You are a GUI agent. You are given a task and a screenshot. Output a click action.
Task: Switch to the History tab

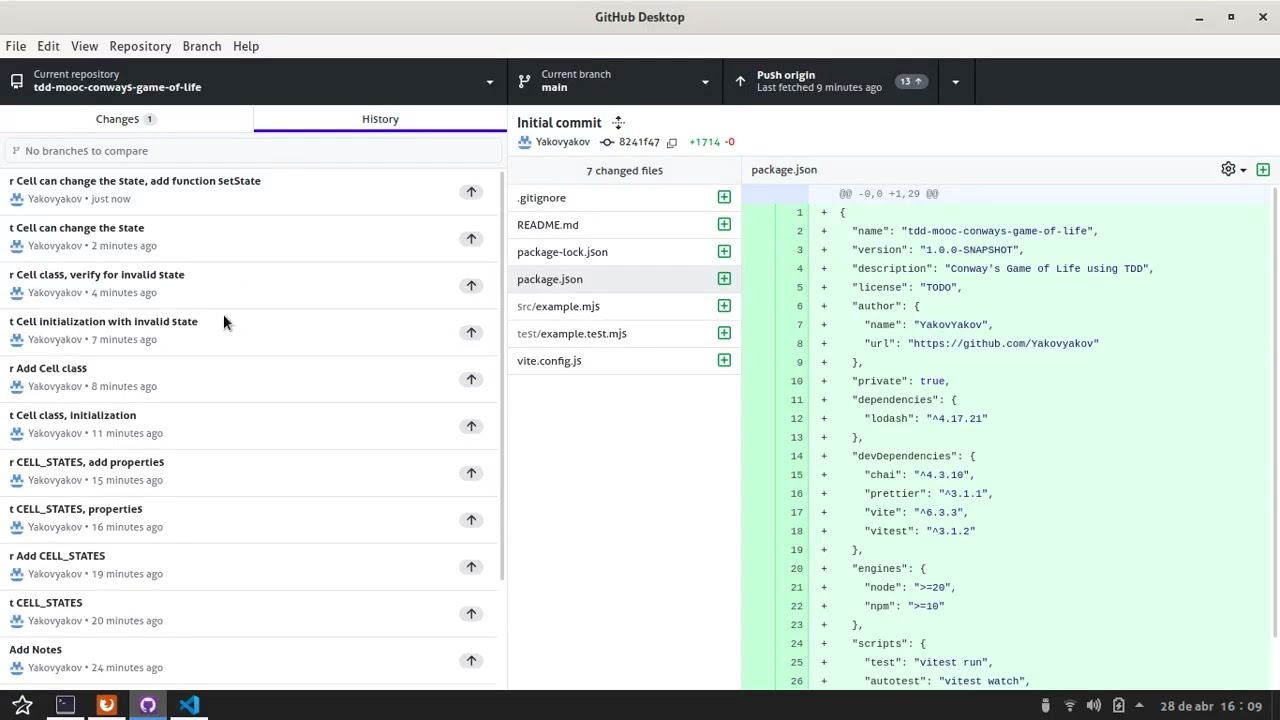point(380,119)
